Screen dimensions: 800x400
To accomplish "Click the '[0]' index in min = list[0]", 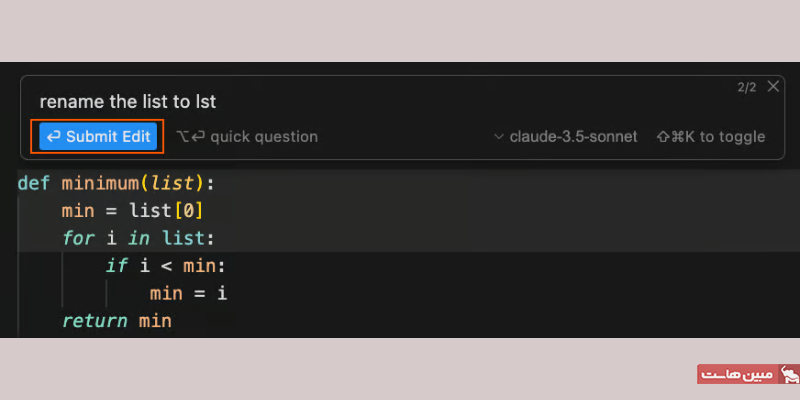I will pos(189,210).
